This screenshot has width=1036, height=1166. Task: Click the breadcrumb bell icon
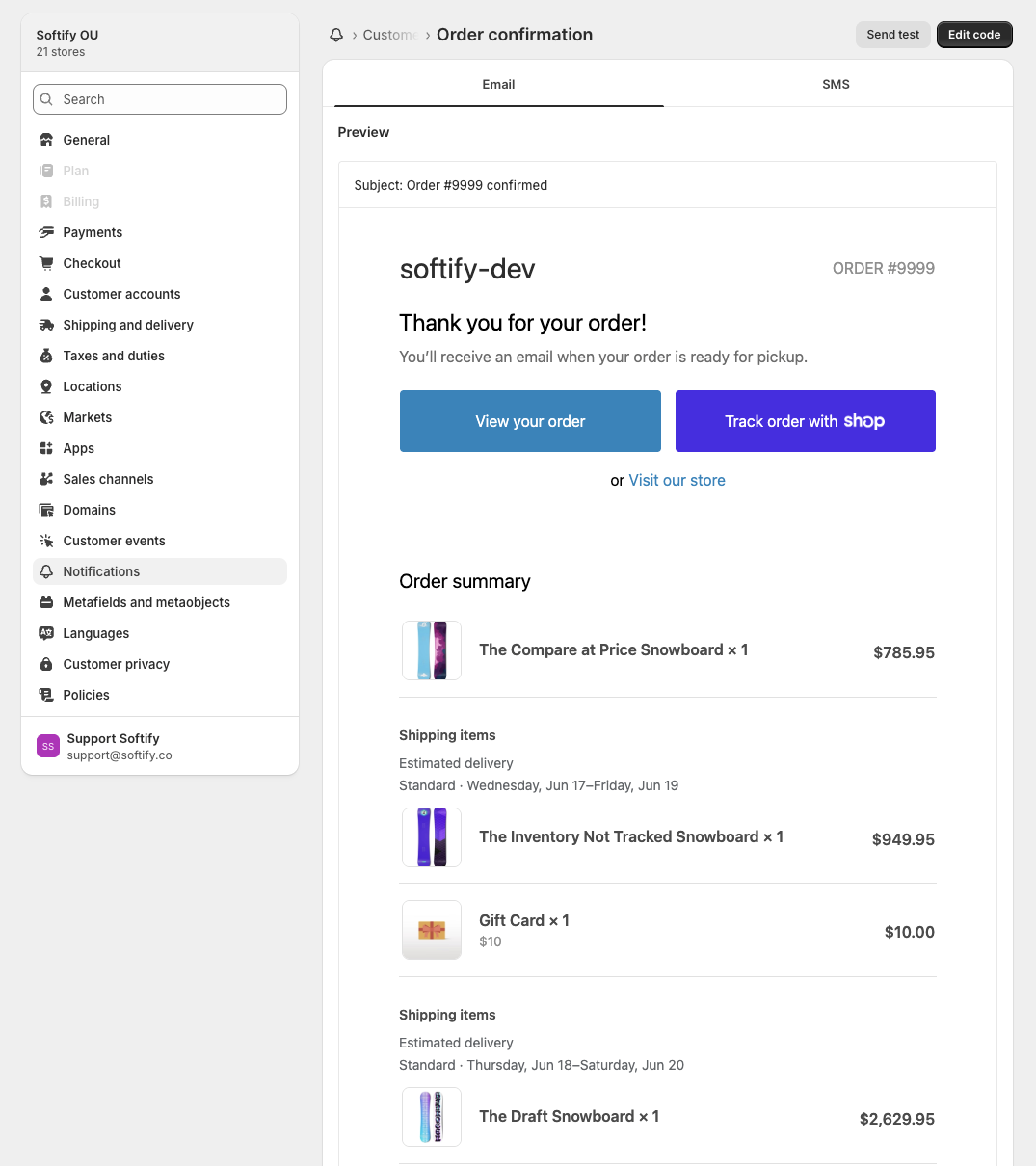coord(336,35)
